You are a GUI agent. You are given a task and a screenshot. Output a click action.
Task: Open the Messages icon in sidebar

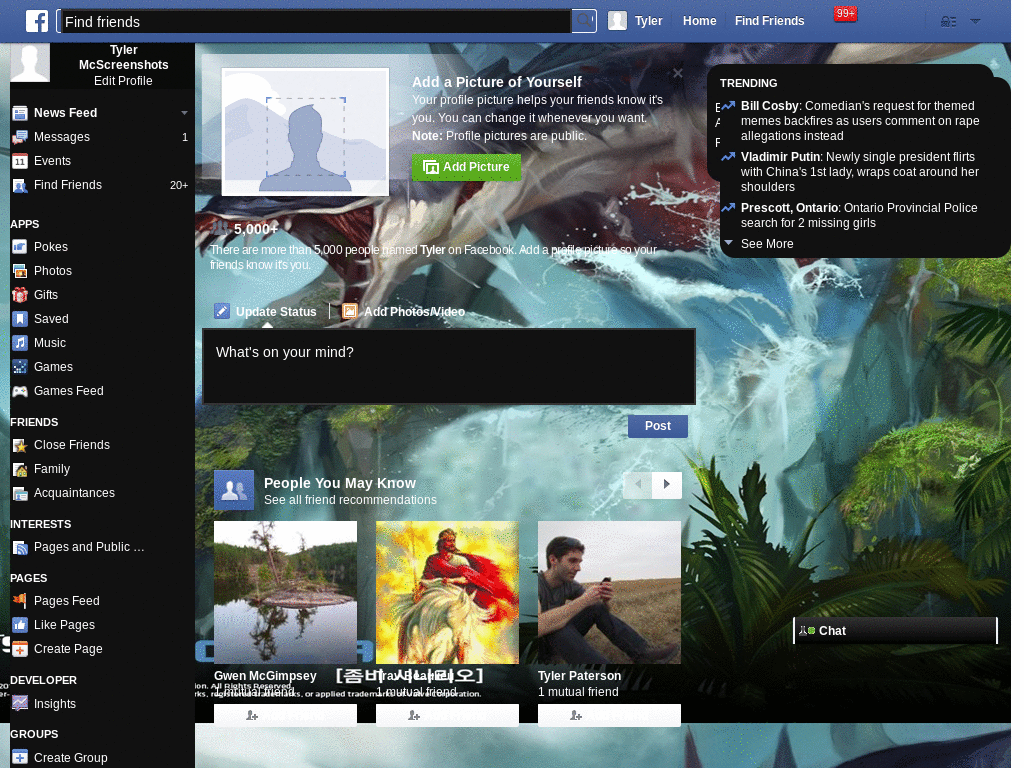(20, 137)
